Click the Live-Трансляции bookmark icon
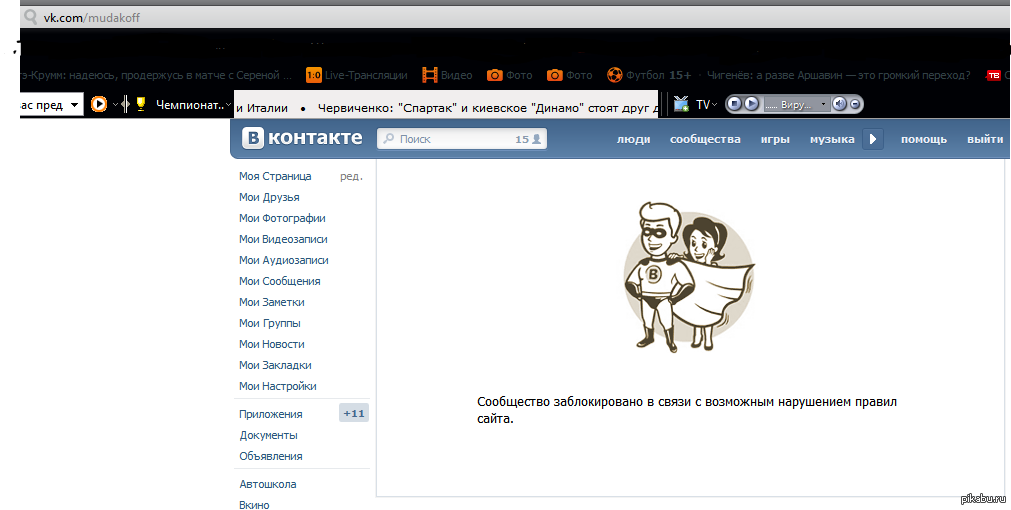This screenshot has width=1011, height=510. [313, 75]
